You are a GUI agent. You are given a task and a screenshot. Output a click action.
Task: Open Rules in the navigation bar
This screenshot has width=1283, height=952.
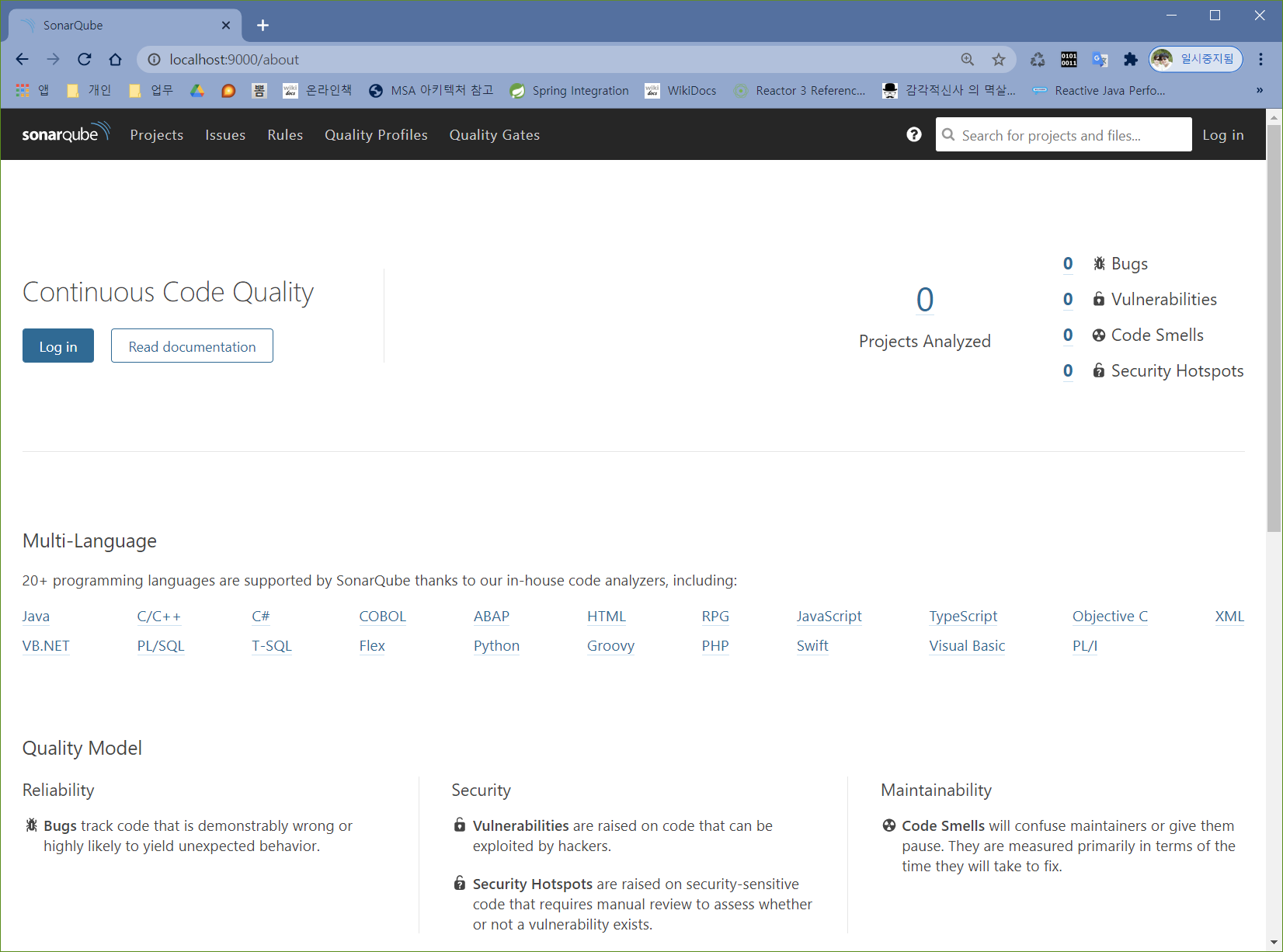(285, 135)
